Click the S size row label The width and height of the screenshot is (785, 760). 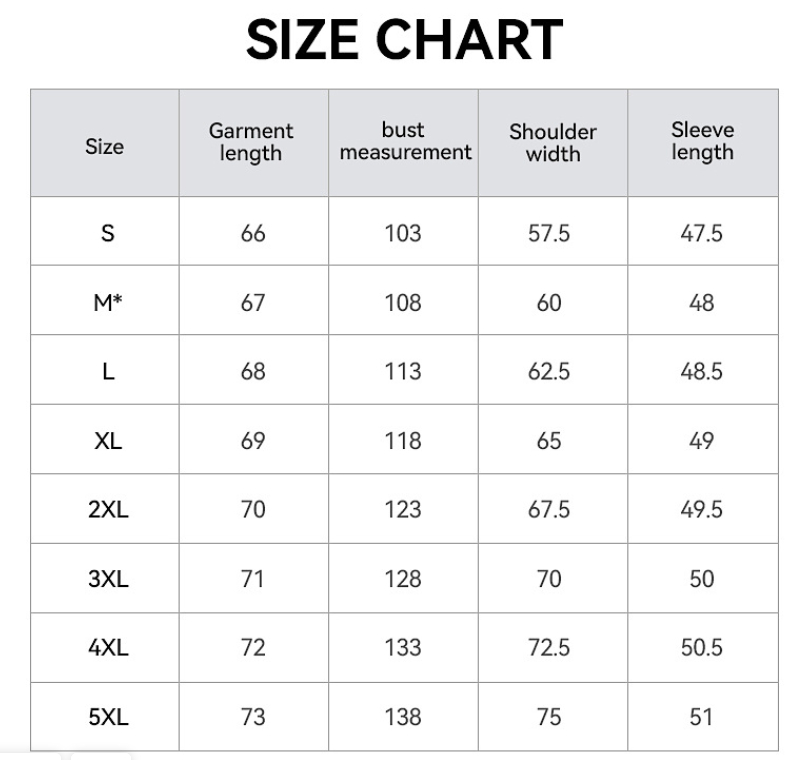point(108,233)
